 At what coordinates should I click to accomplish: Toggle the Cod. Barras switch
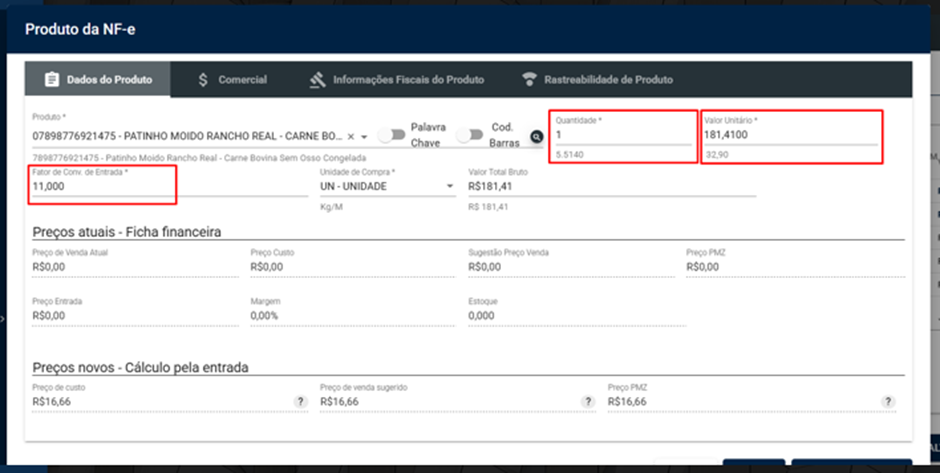click(x=470, y=135)
